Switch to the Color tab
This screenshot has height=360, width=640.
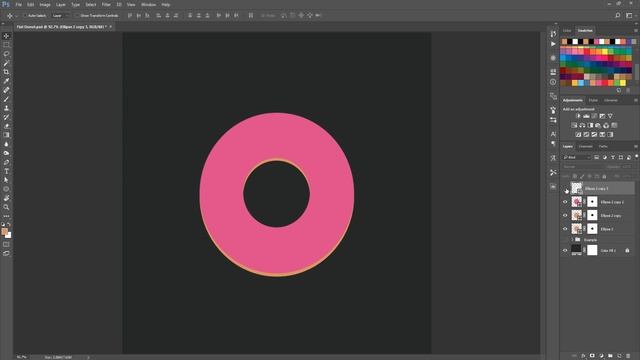coord(567,31)
